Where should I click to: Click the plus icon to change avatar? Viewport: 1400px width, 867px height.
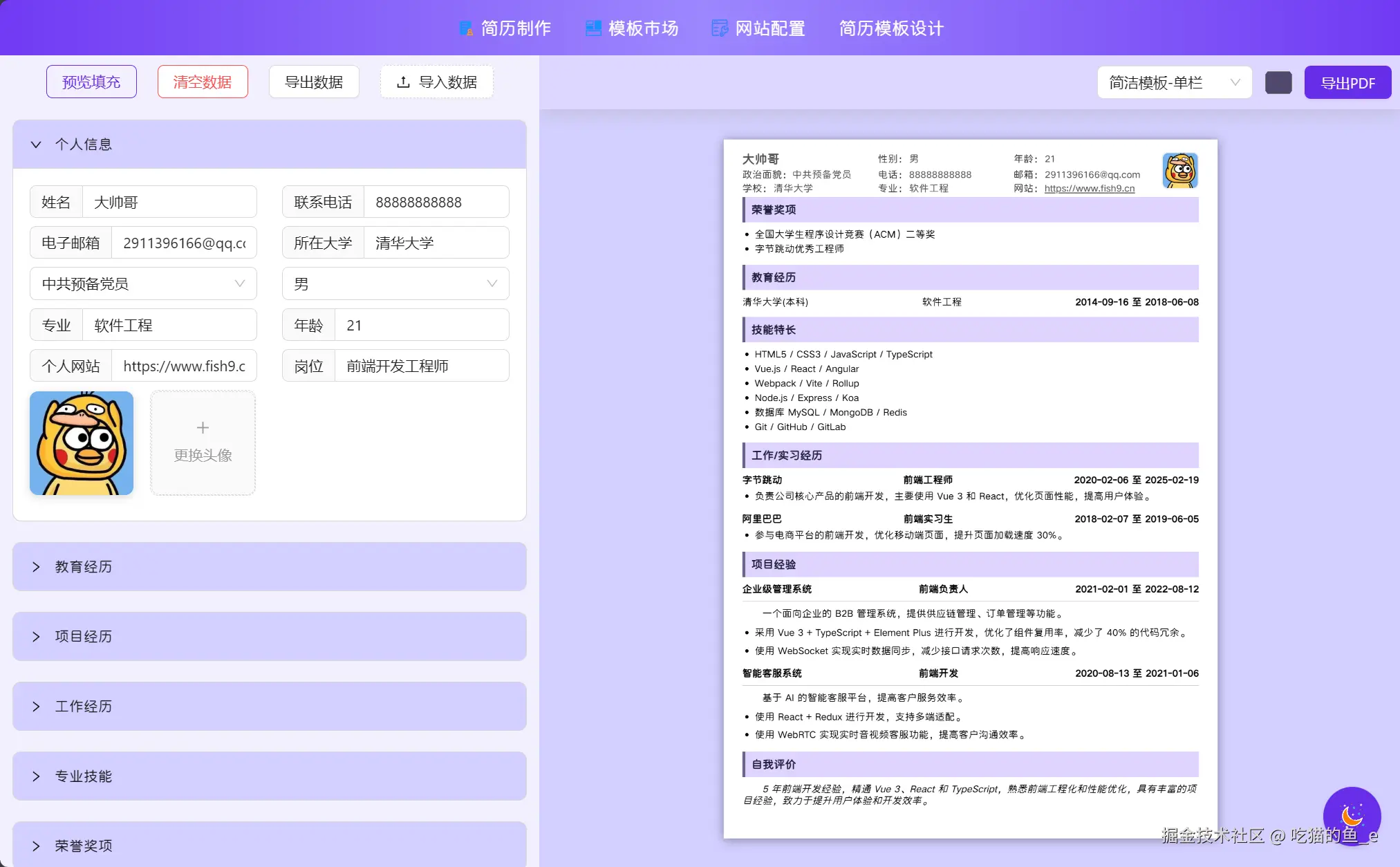click(x=203, y=428)
